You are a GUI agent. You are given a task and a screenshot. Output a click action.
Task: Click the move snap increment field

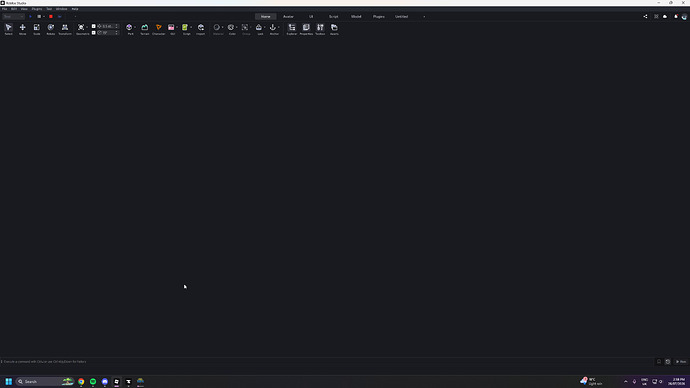point(107,26)
